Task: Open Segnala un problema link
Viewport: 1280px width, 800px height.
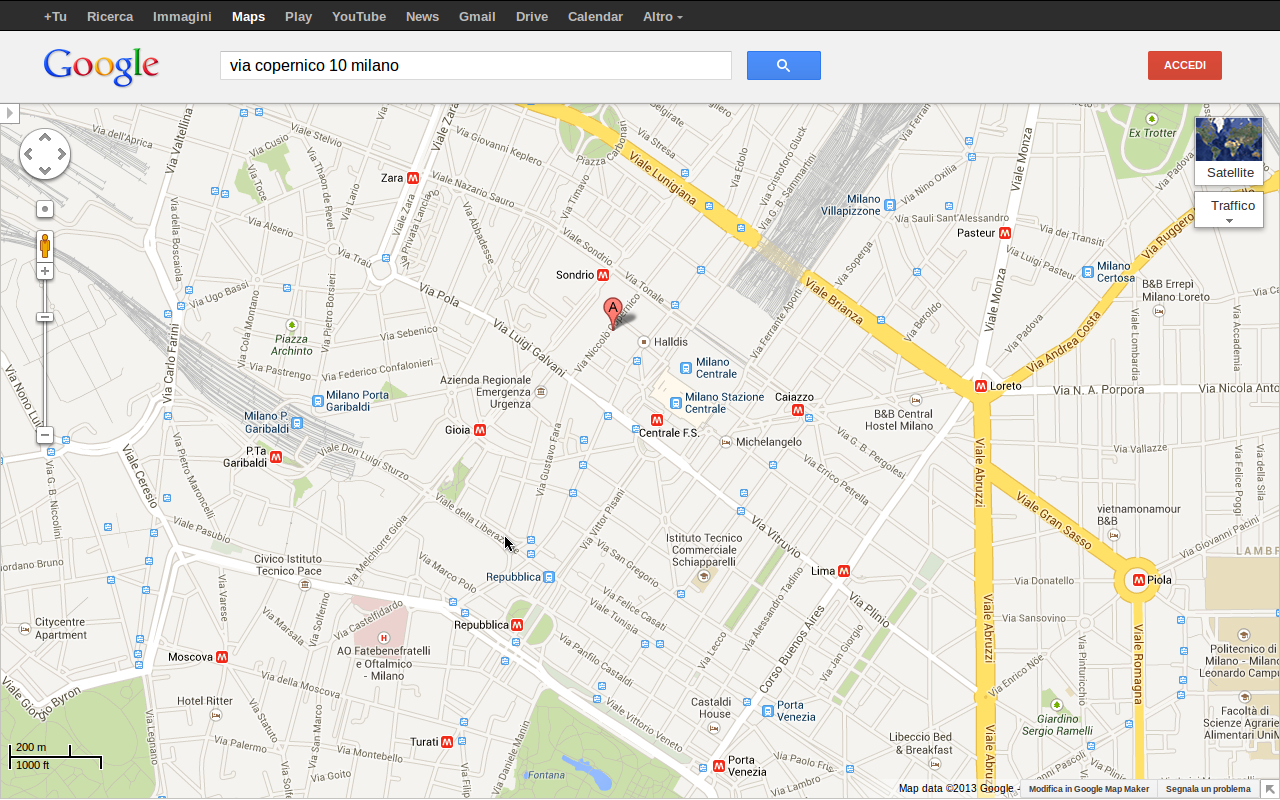Action: (1208, 789)
